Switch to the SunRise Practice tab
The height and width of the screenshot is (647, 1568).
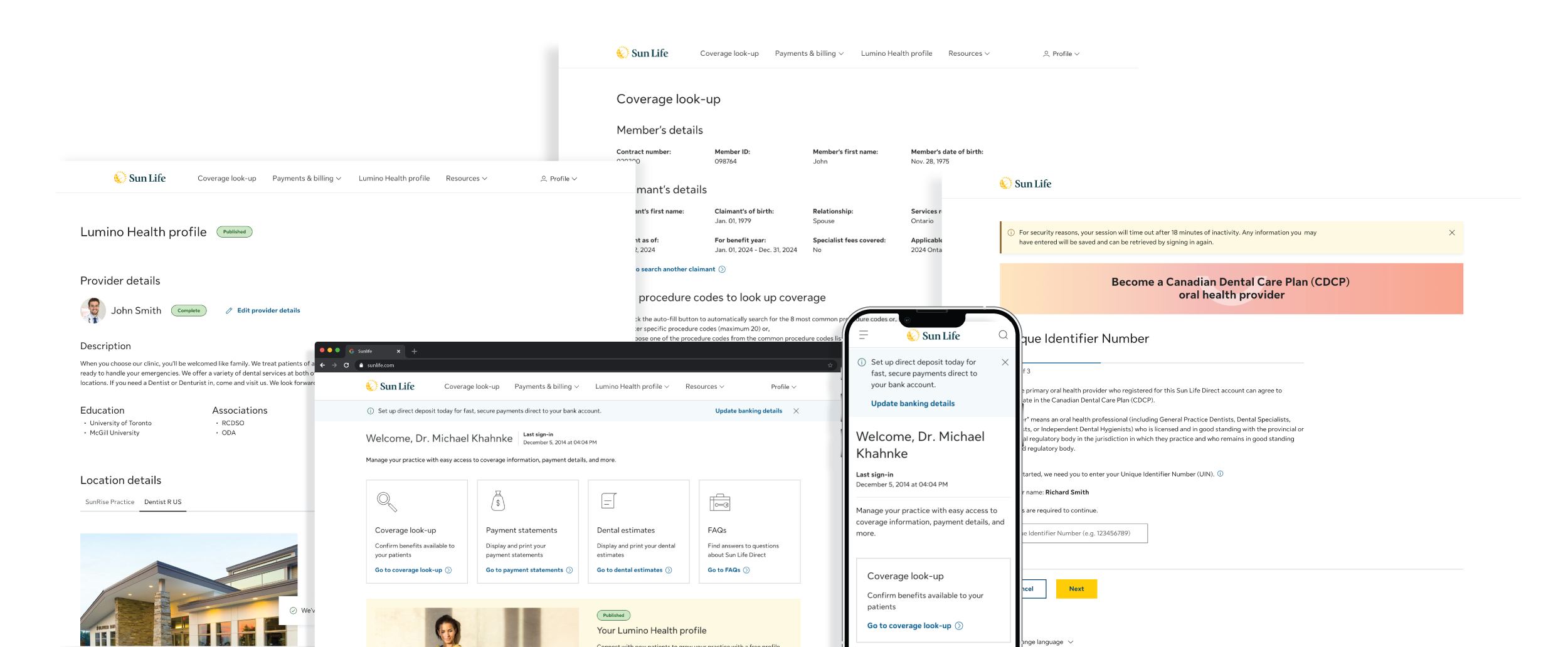click(x=110, y=502)
